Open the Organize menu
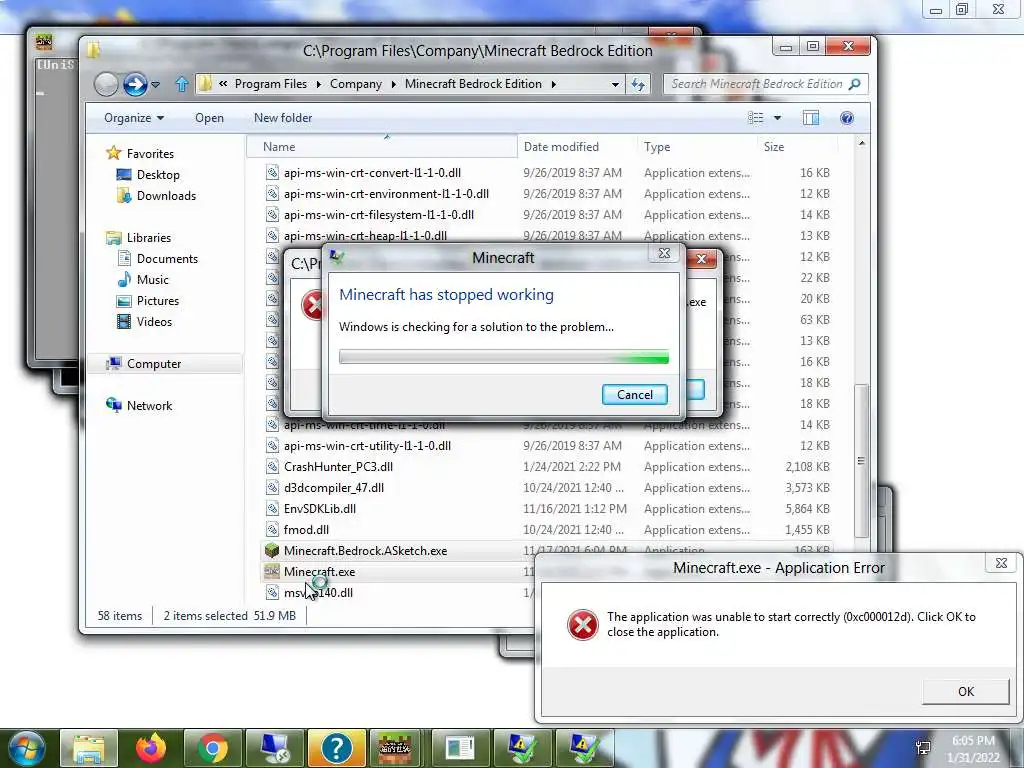This screenshot has height=768, width=1024. [134, 118]
